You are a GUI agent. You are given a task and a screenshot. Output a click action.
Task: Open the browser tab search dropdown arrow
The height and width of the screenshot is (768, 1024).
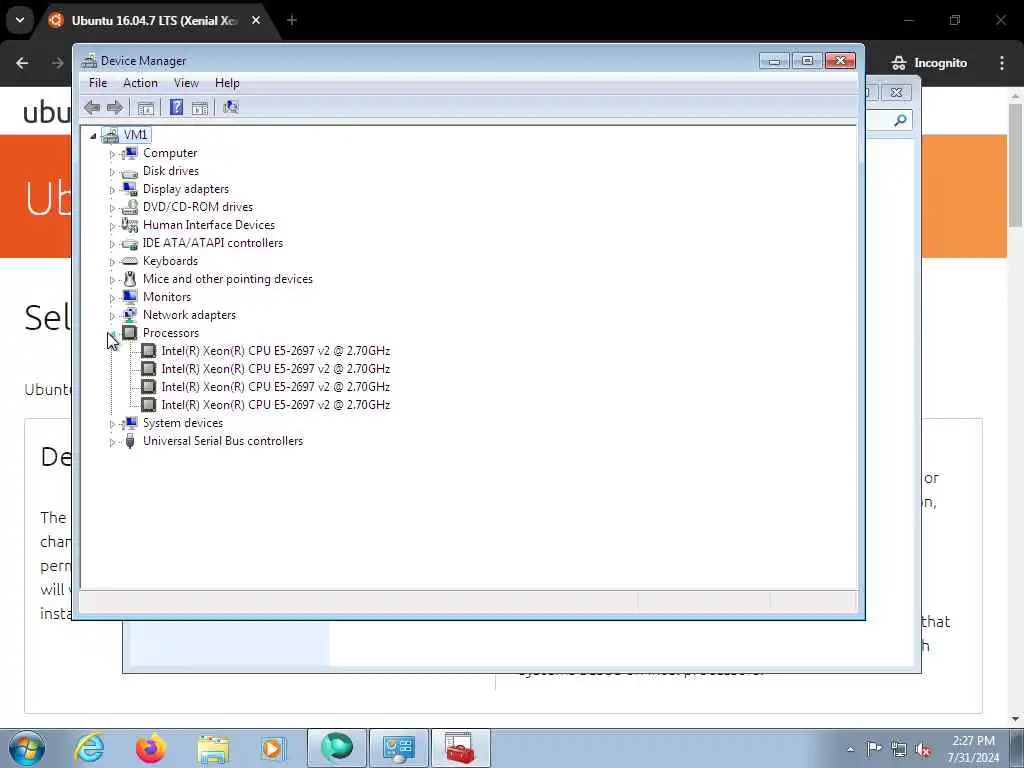click(20, 20)
